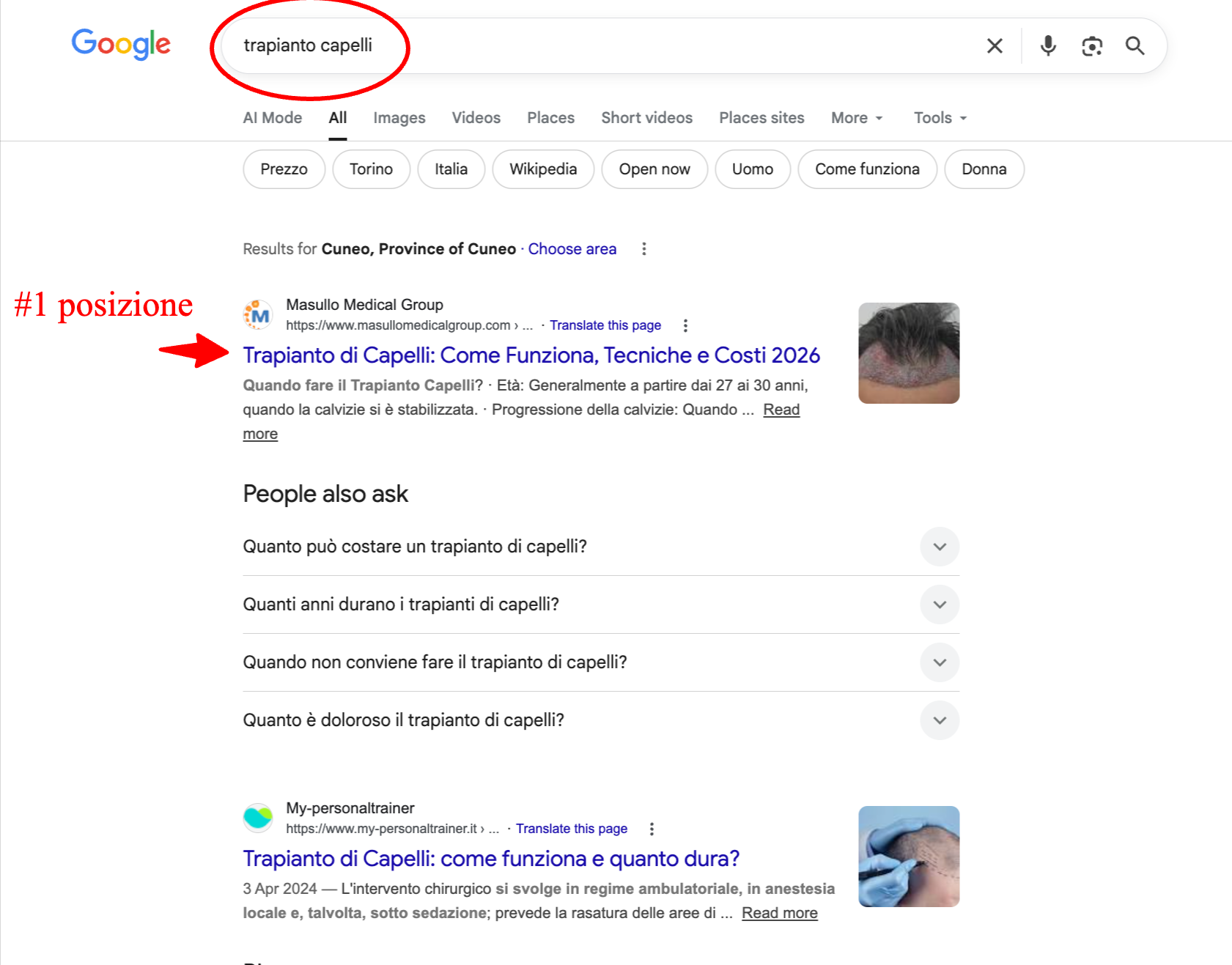Click into the search box text field
This screenshot has width=1232, height=965.
[586, 45]
